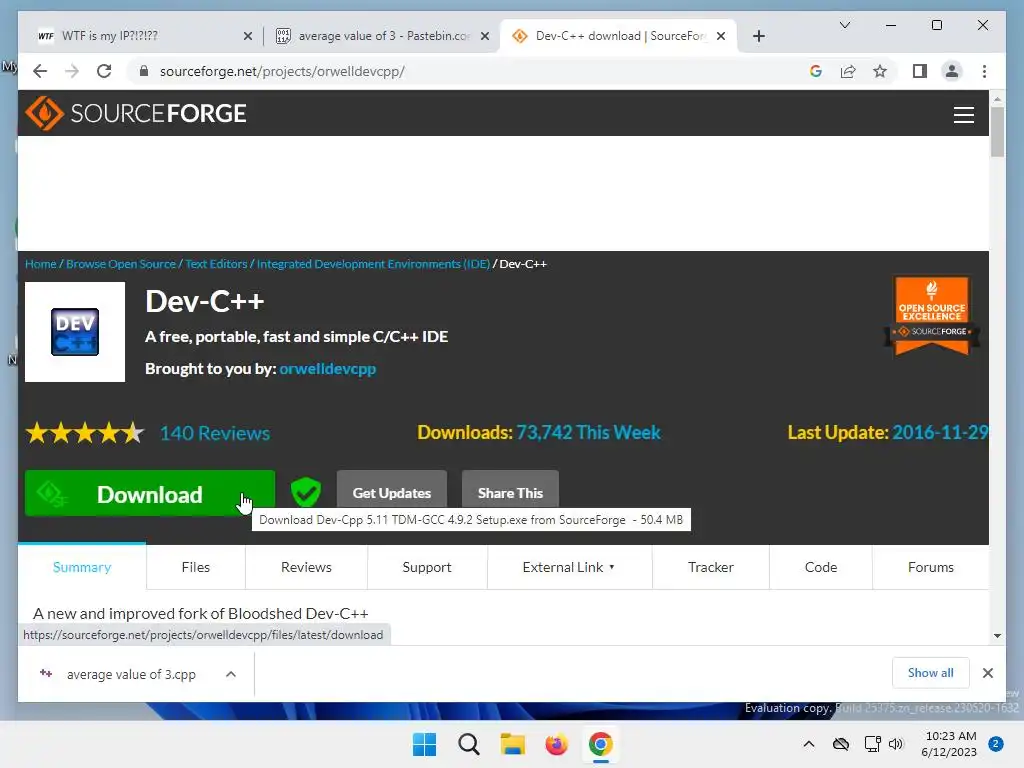Screen dimensions: 1024x768
Task: Open the SourceForge hamburger menu
Action: (x=963, y=115)
